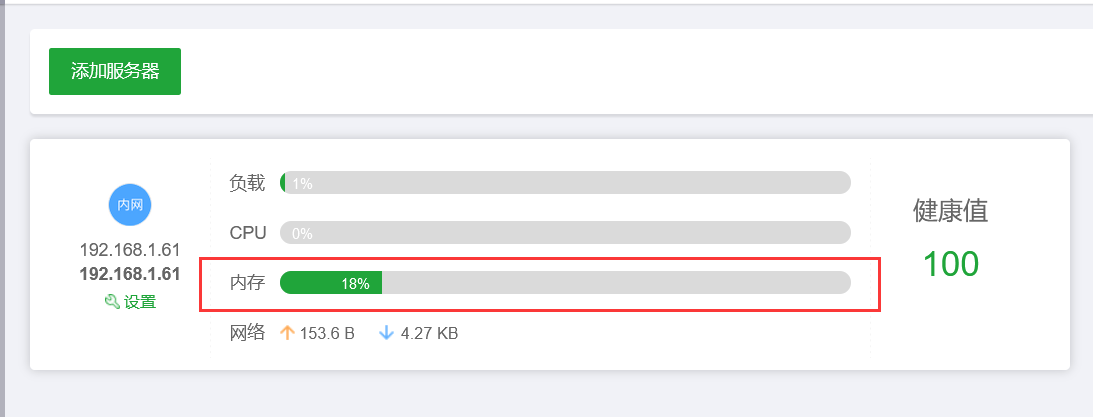This screenshot has height=417, width=1093.
Task: Click the green 100 health score
Action: (x=951, y=264)
